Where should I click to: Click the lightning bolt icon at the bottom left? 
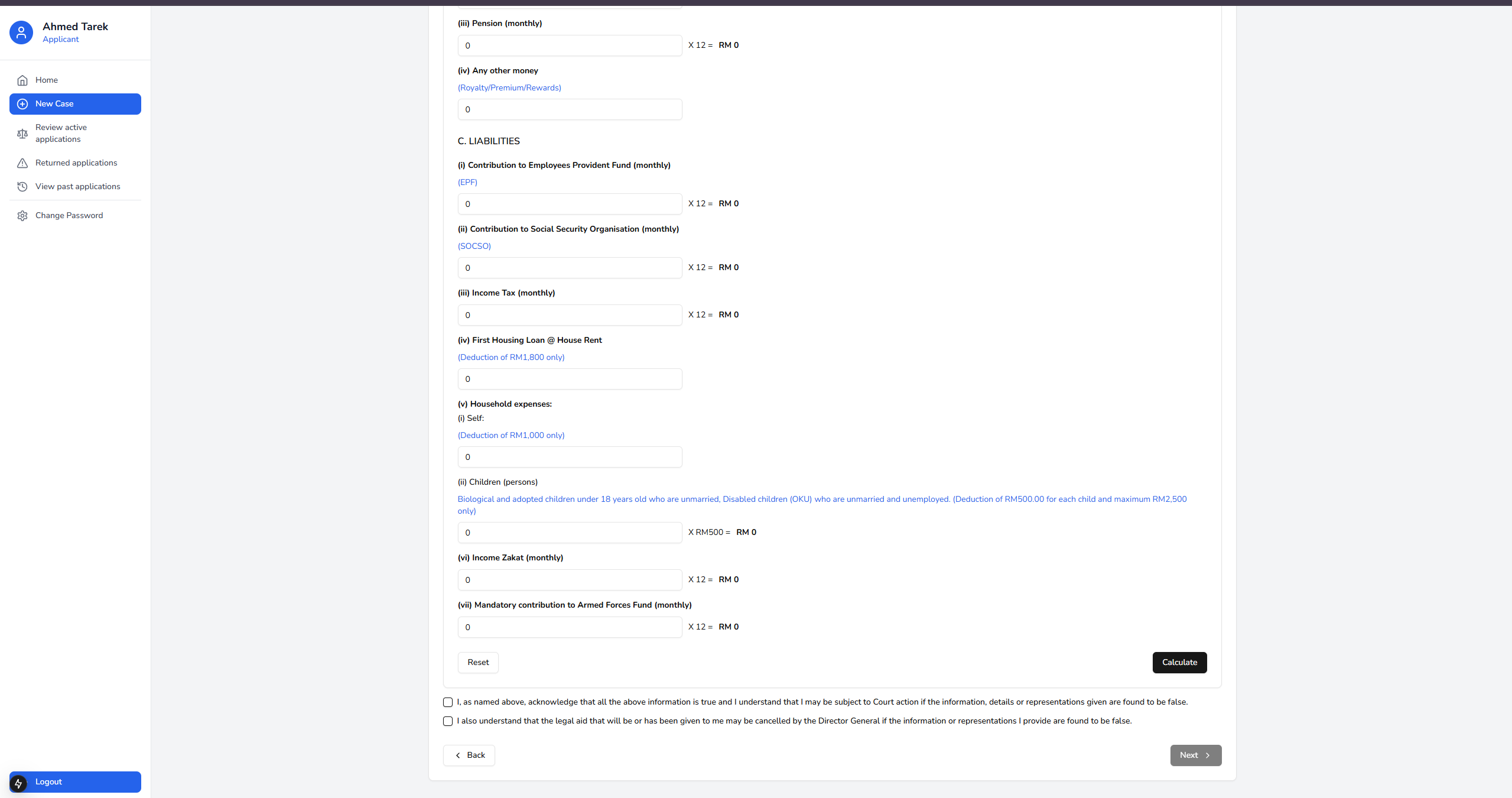[x=18, y=783]
